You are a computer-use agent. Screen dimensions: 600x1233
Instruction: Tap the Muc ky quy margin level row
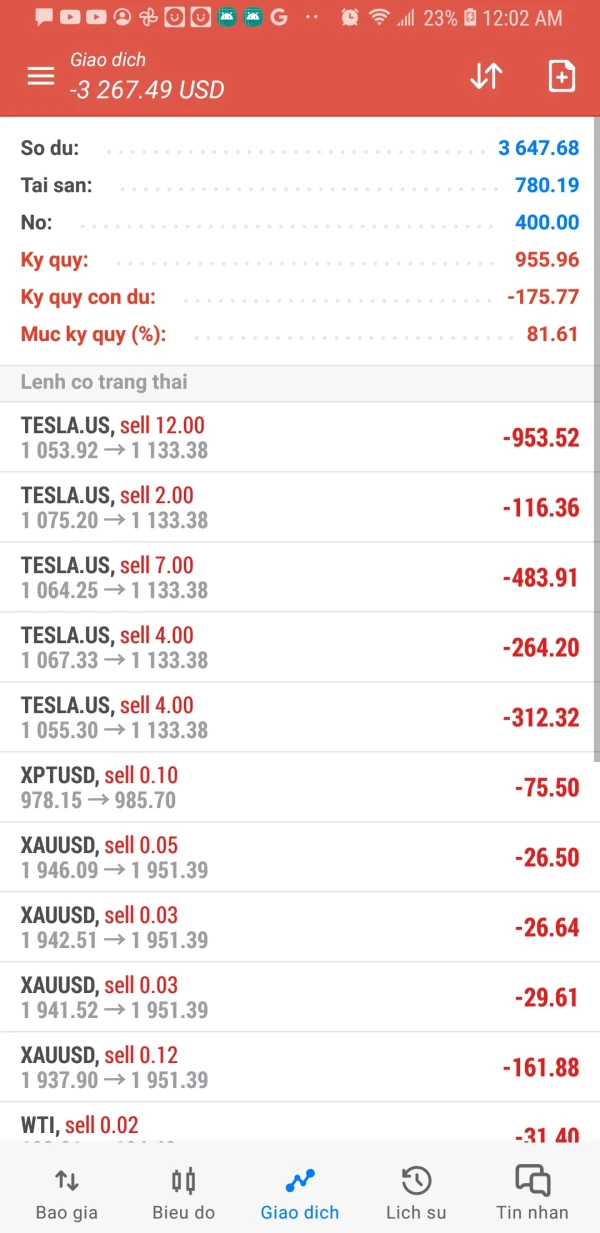tap(300, 334)
